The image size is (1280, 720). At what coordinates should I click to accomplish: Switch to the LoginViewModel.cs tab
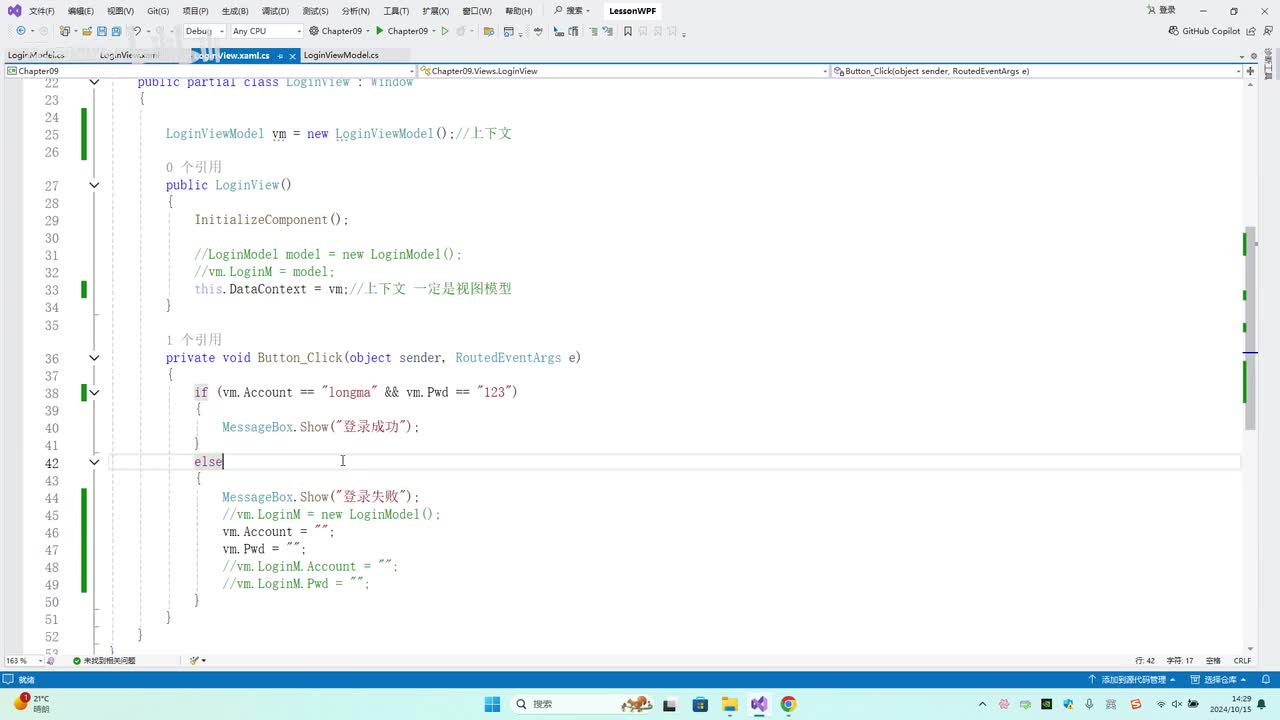point(341,55)
